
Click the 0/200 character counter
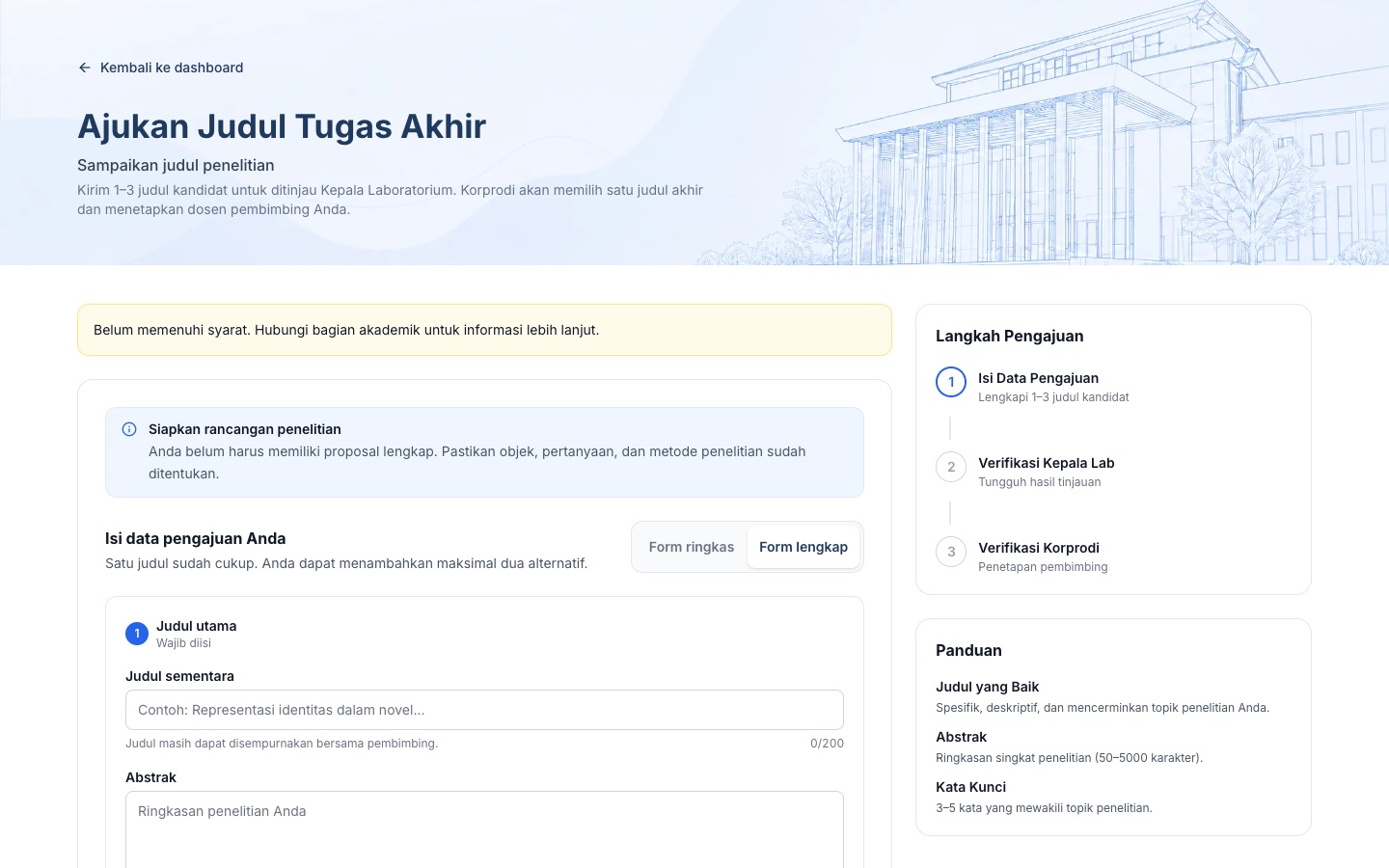click(x=827, y=744)
